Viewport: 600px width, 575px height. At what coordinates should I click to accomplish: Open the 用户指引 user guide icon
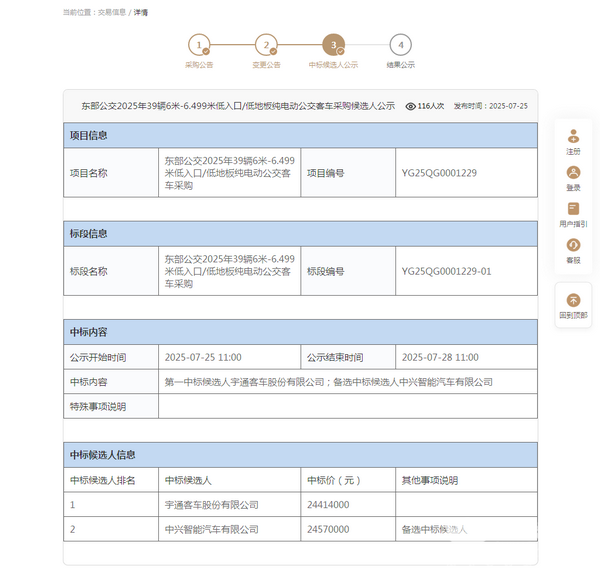[573, 208]
